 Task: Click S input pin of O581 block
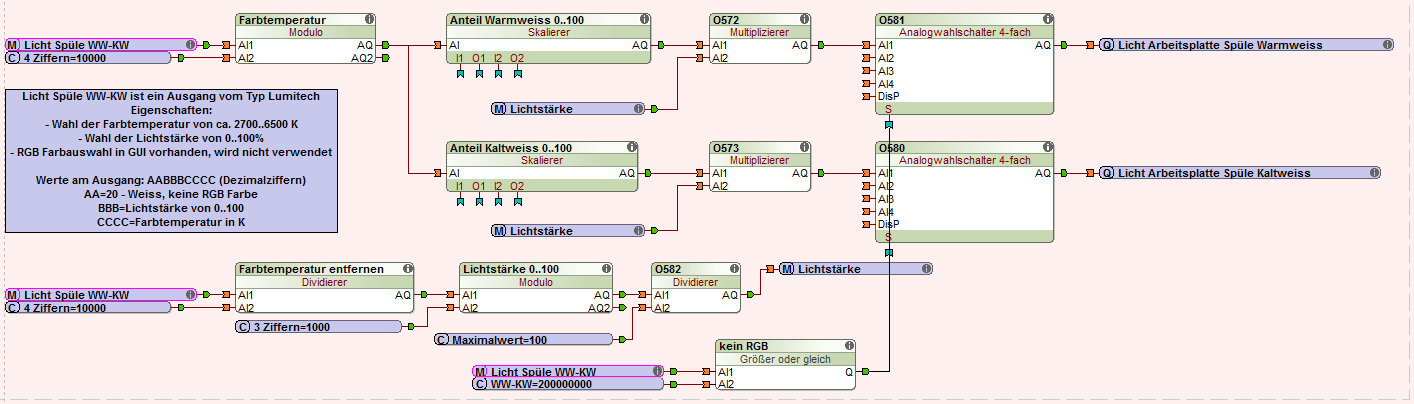coord(888,124)
